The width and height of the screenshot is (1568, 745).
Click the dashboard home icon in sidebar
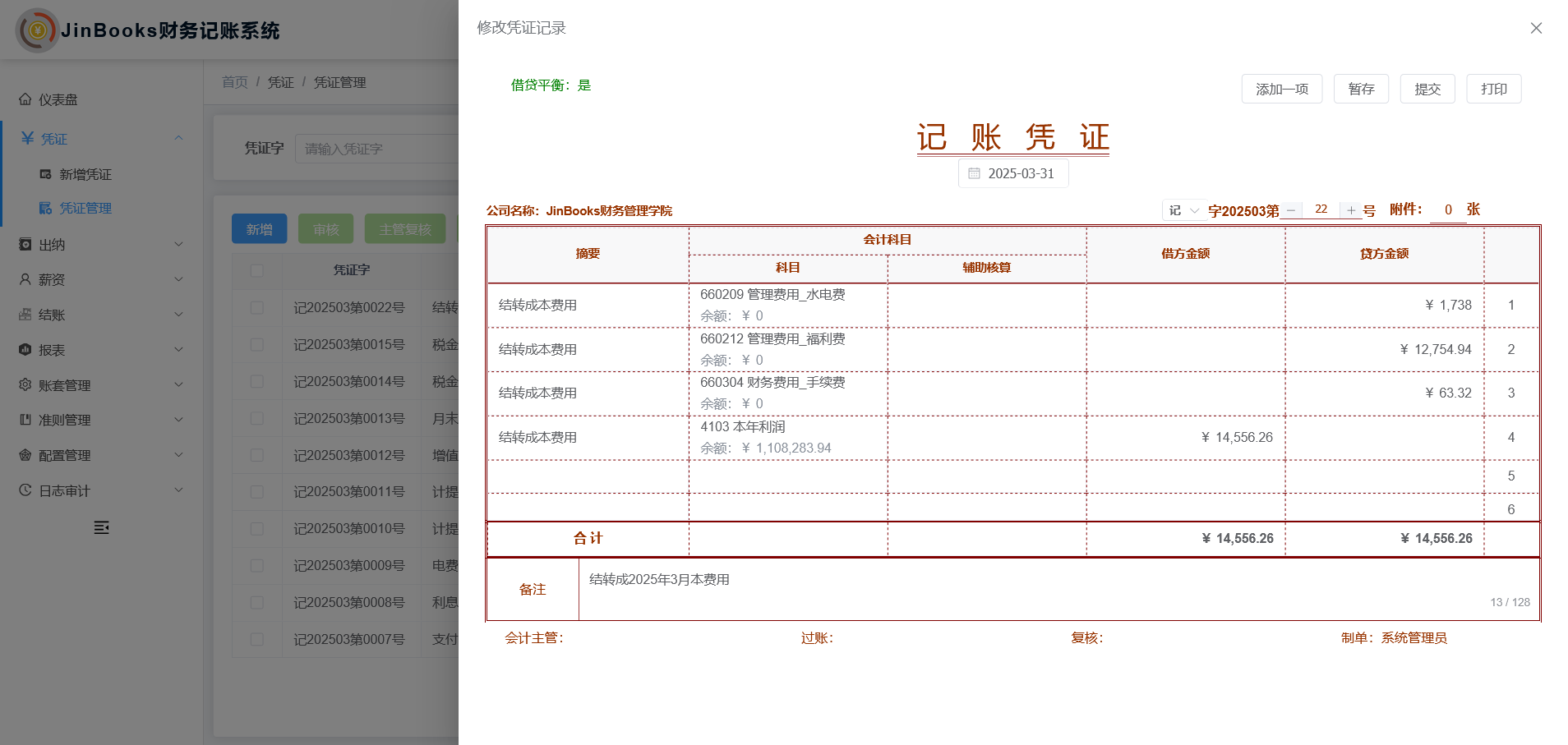[x=25, y=99]
